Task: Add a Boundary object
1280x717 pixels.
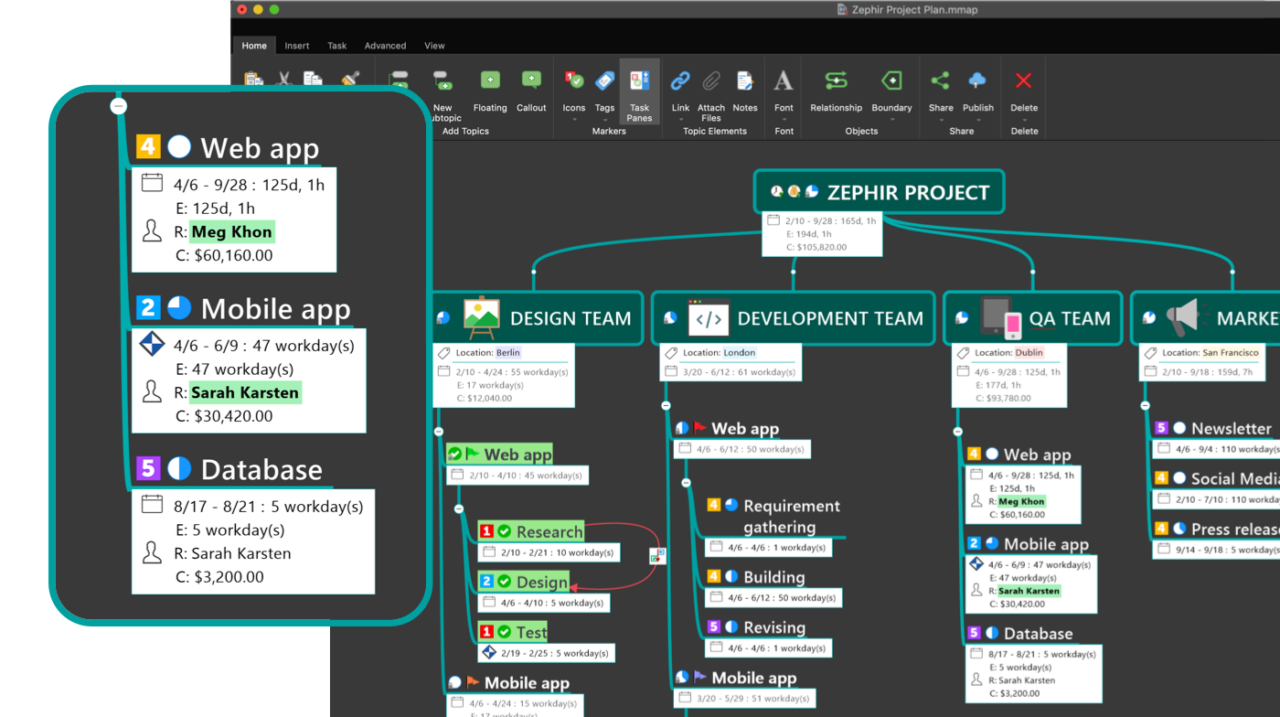Action: click(891, 82)
